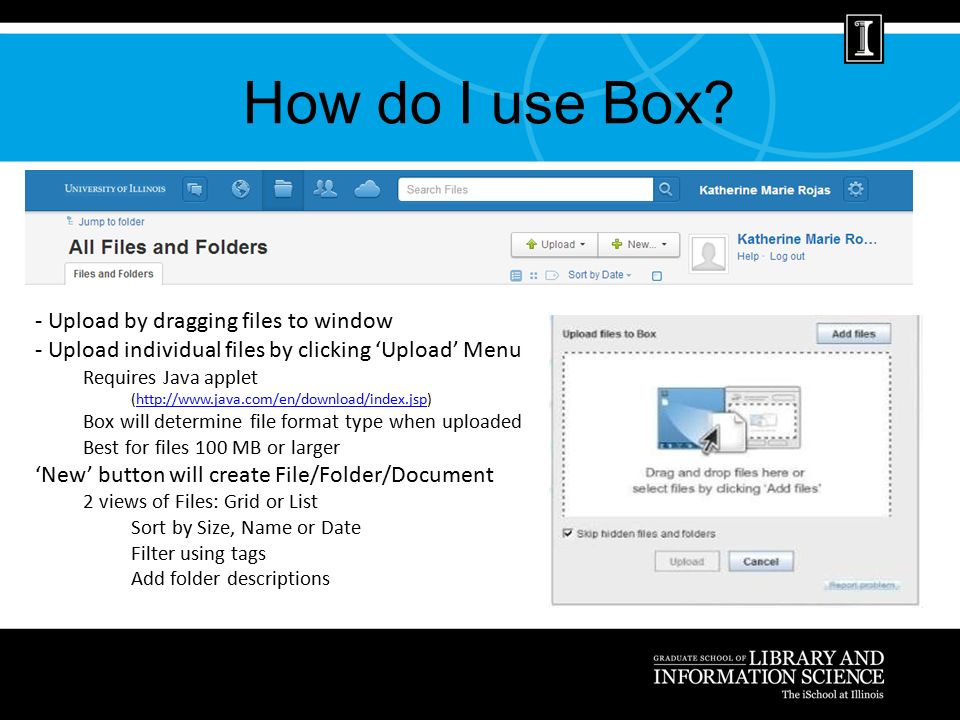Open the contacts people icon

point(325,189)
